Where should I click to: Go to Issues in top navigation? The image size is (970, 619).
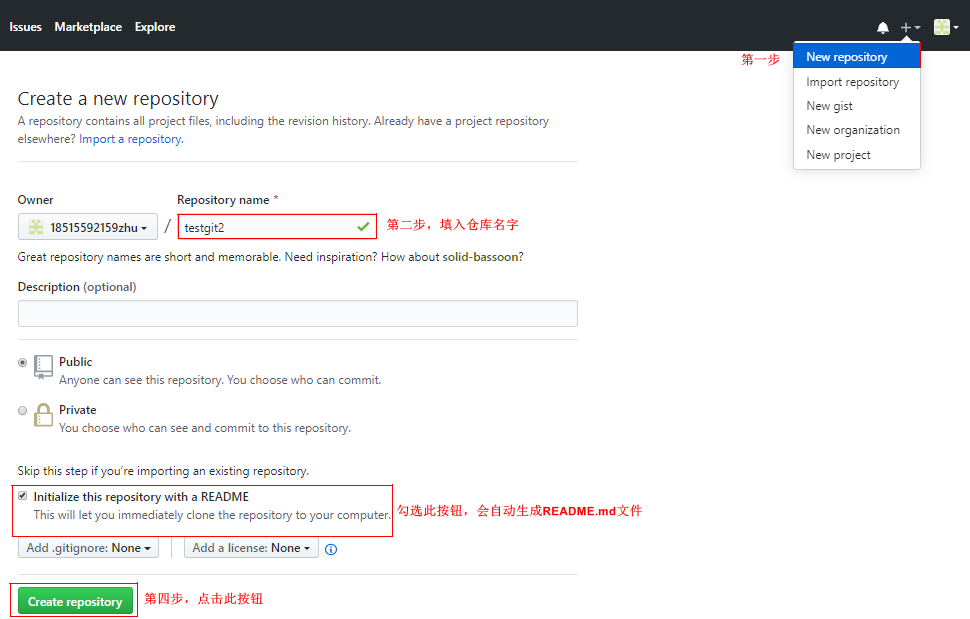pyautogui.click(x=25, y=27)
